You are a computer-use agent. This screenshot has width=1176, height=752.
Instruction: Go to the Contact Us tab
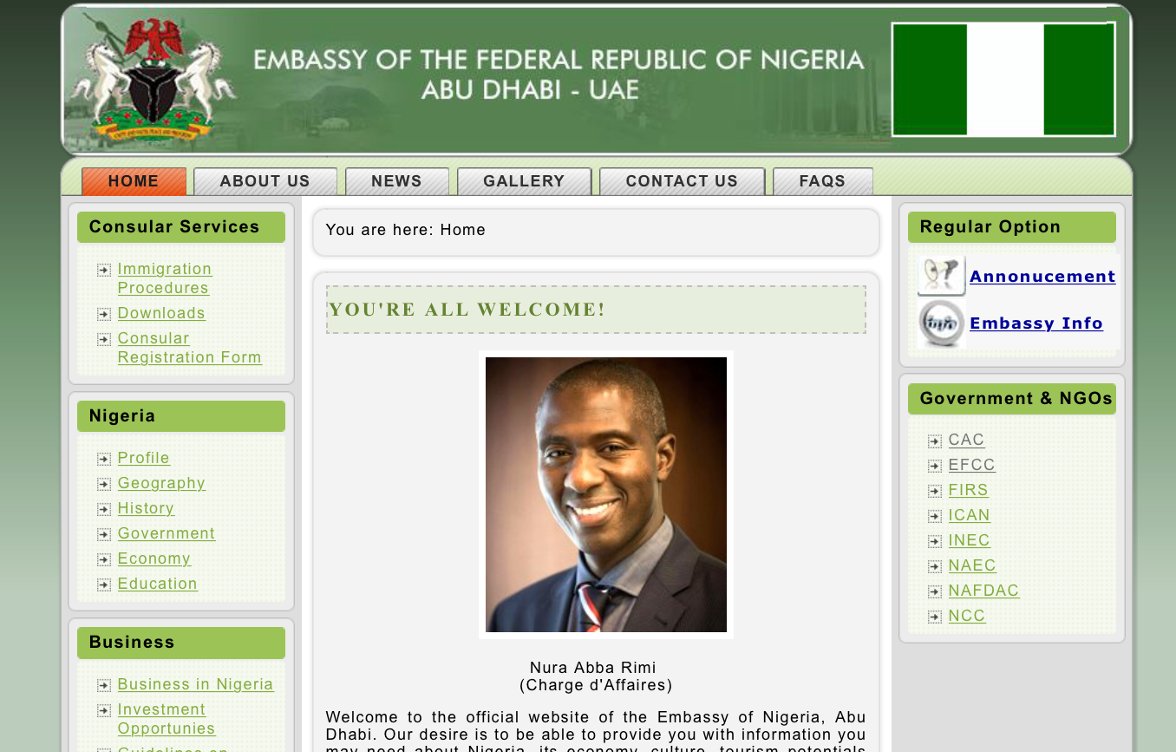tap(682, 181)
